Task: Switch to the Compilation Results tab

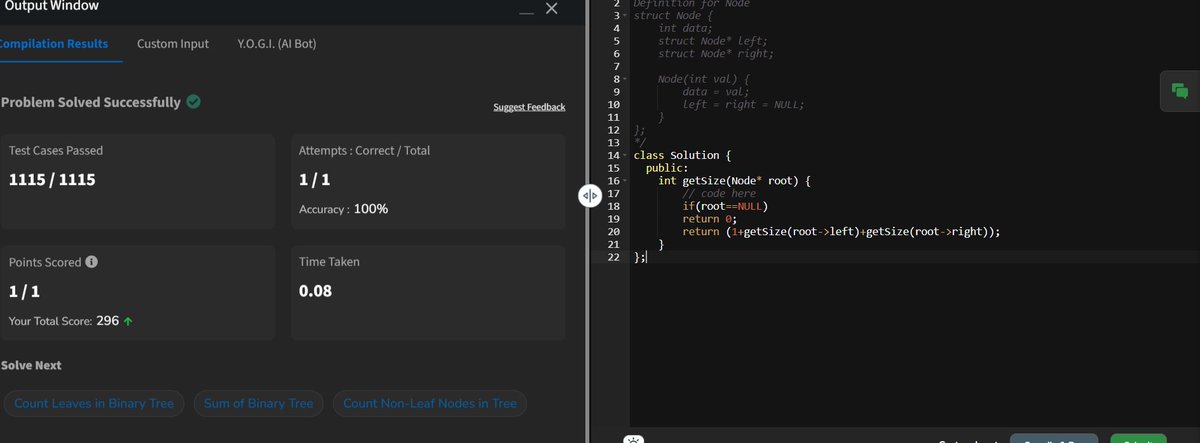Action: (x=54, y=44)
